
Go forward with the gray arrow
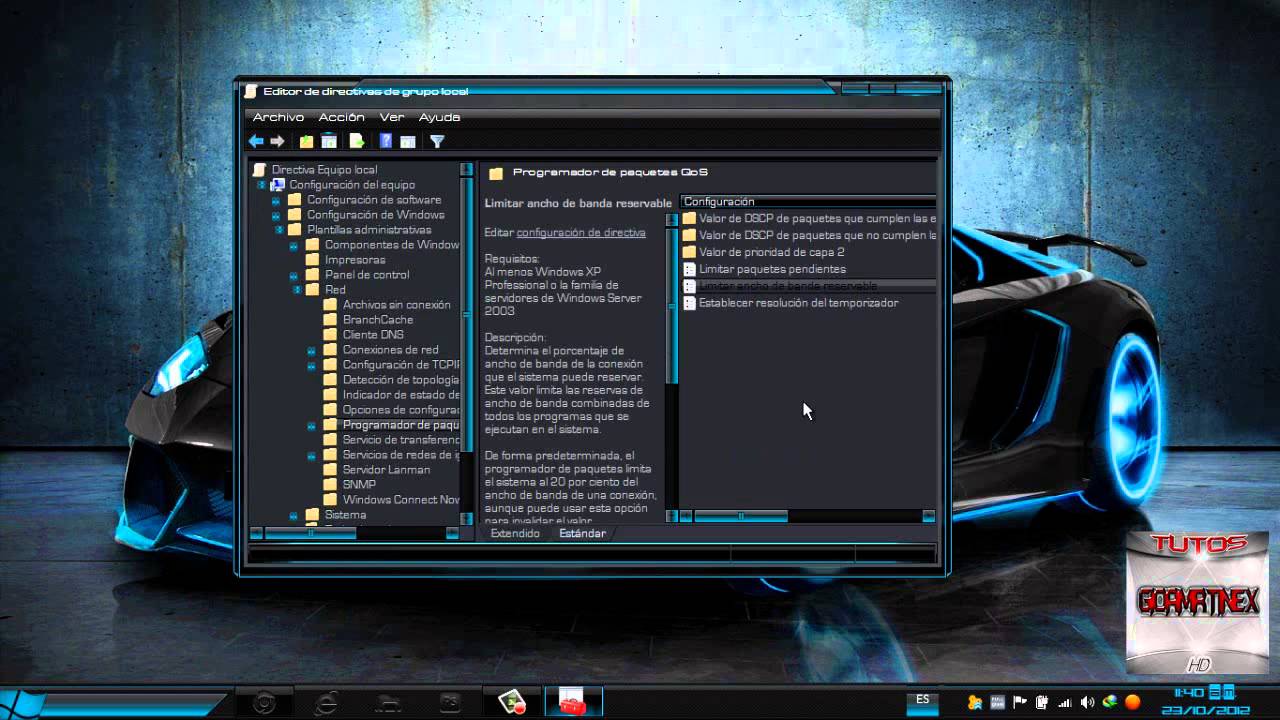click(x=278, y=142)
